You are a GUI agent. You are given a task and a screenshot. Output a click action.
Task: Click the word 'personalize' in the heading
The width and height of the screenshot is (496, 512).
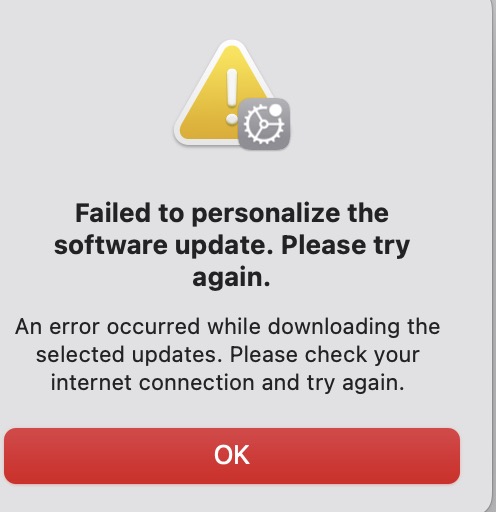[266, 213]
